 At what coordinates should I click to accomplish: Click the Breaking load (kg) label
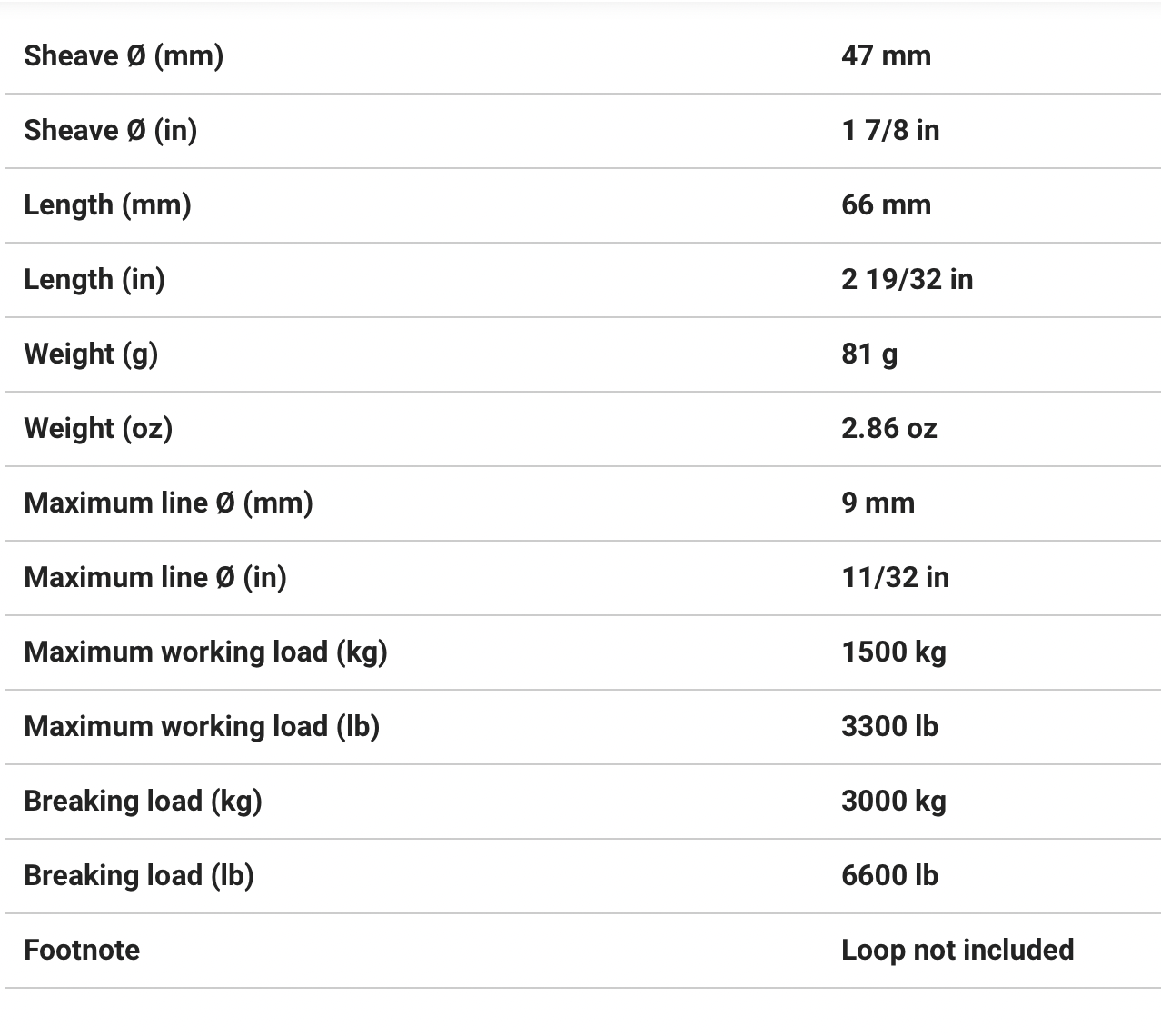pos(143,801)
